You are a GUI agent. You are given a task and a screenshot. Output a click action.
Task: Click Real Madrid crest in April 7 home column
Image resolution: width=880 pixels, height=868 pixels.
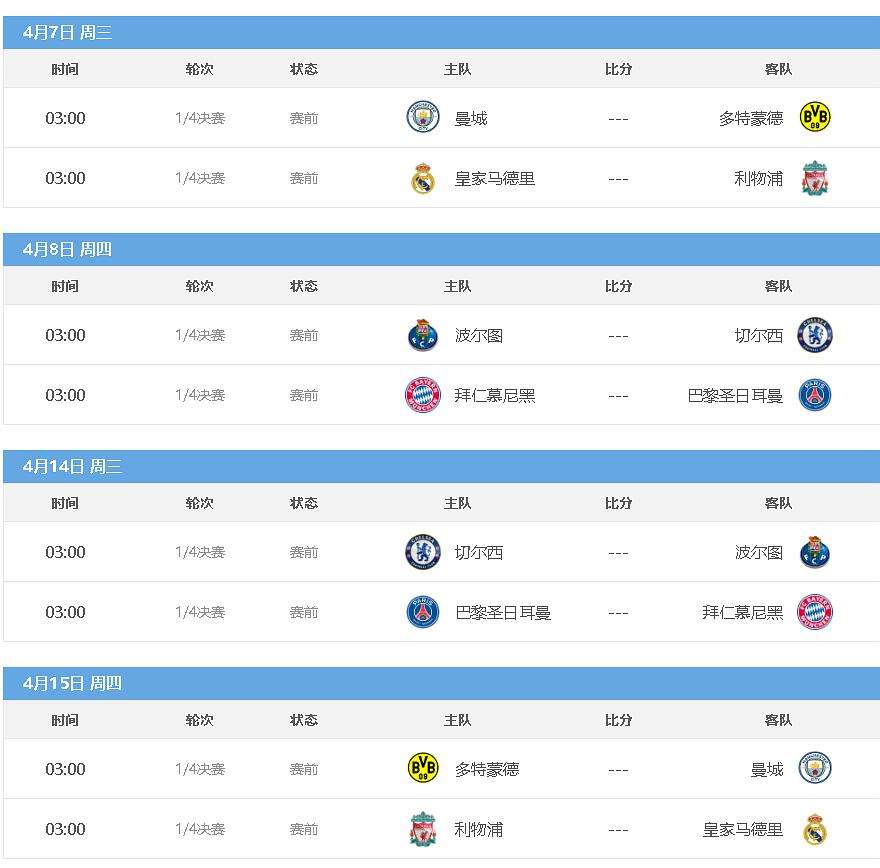pos(423,178)
